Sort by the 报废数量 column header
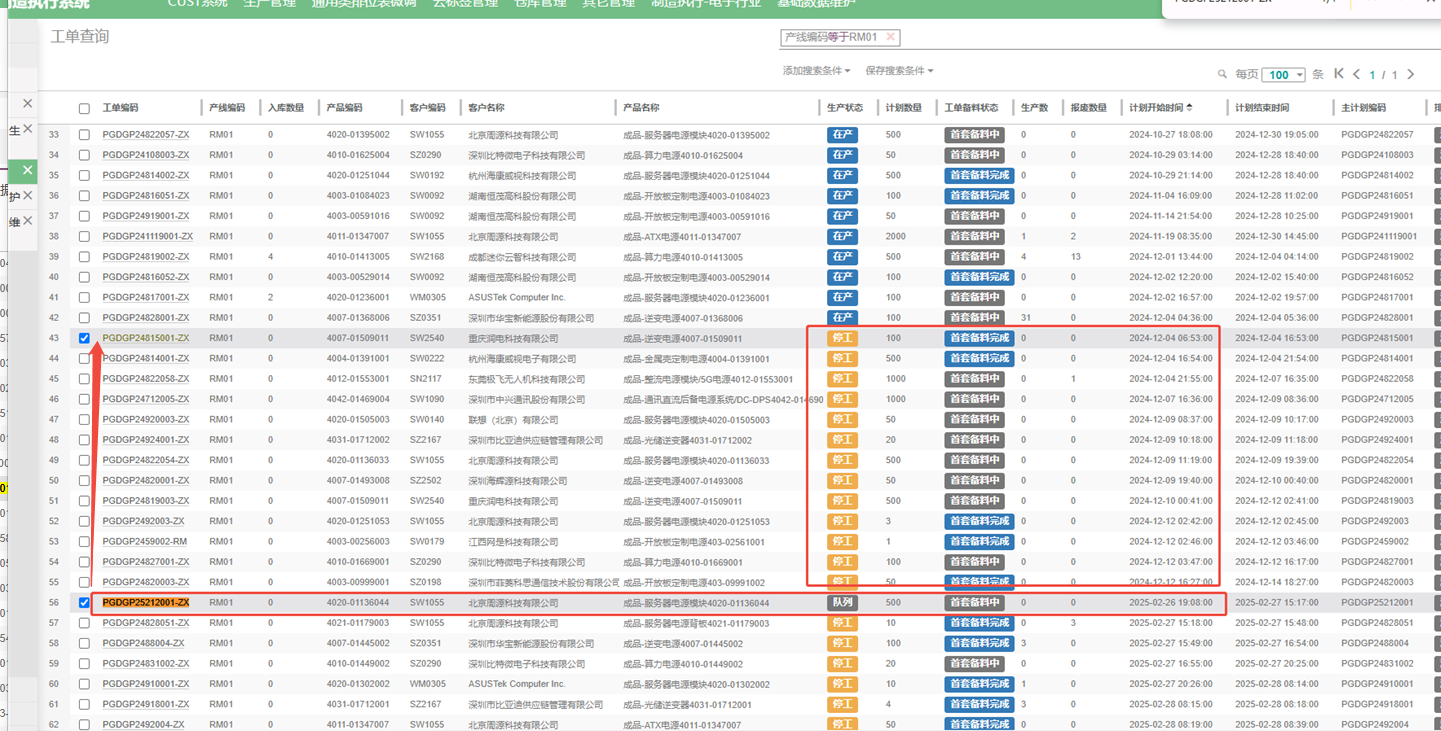The width and height of the screenshot is (1441, 731). 1089,108
